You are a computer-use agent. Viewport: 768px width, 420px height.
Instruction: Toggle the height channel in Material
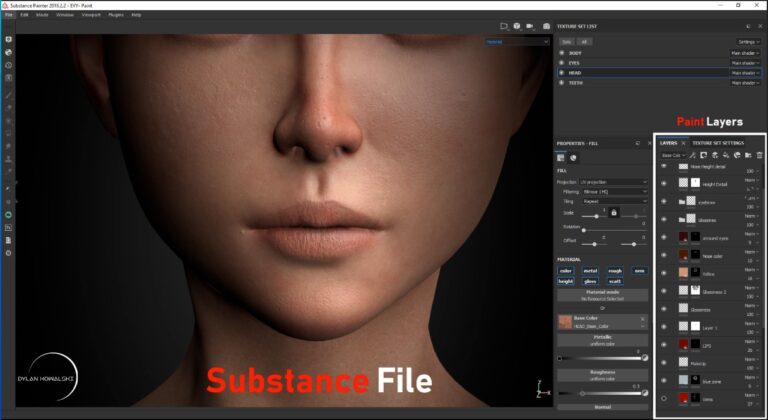pos(566,281)
